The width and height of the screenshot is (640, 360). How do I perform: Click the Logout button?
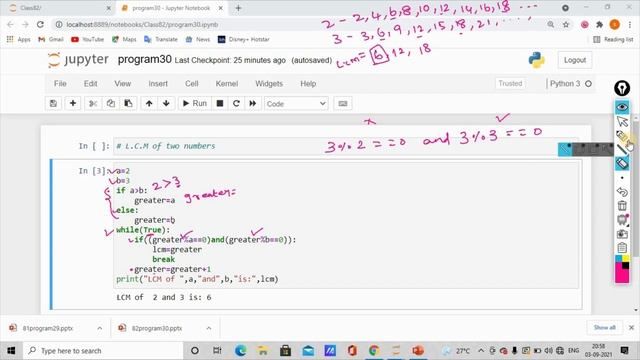point(575,60)
